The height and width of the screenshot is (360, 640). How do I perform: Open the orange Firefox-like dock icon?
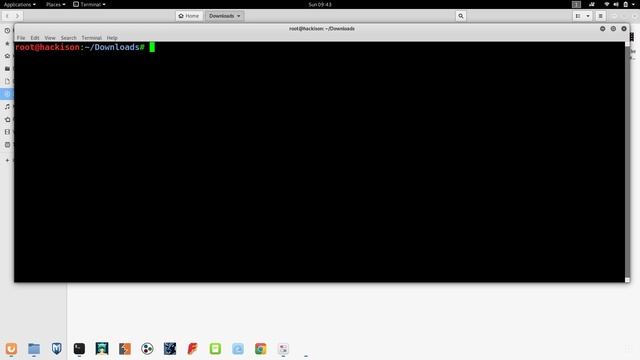pyautogui.click(x=11, y=349)
